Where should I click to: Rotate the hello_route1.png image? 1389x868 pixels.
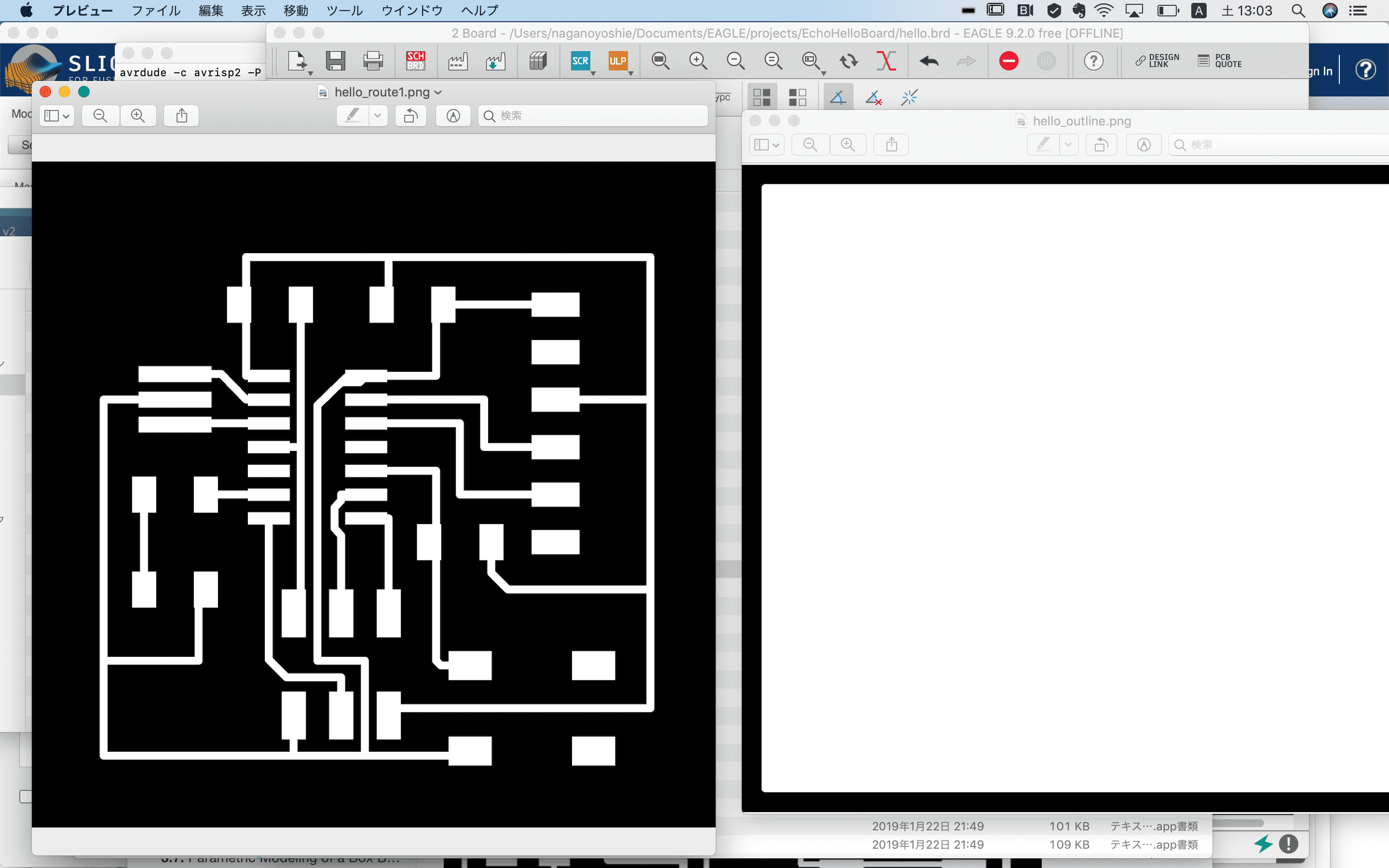tap(410, 115)
